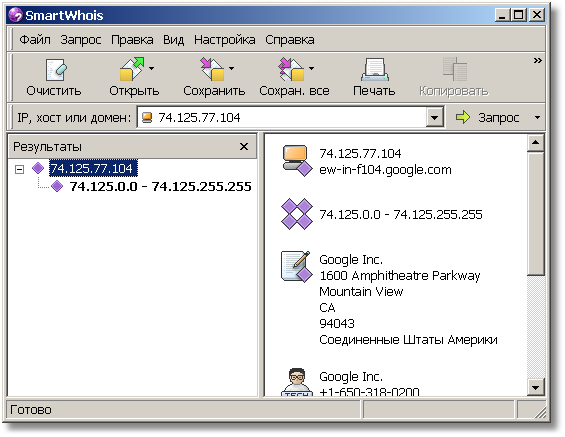Click the 1600 Amphitheatre Parkway text

pos(400,276)
